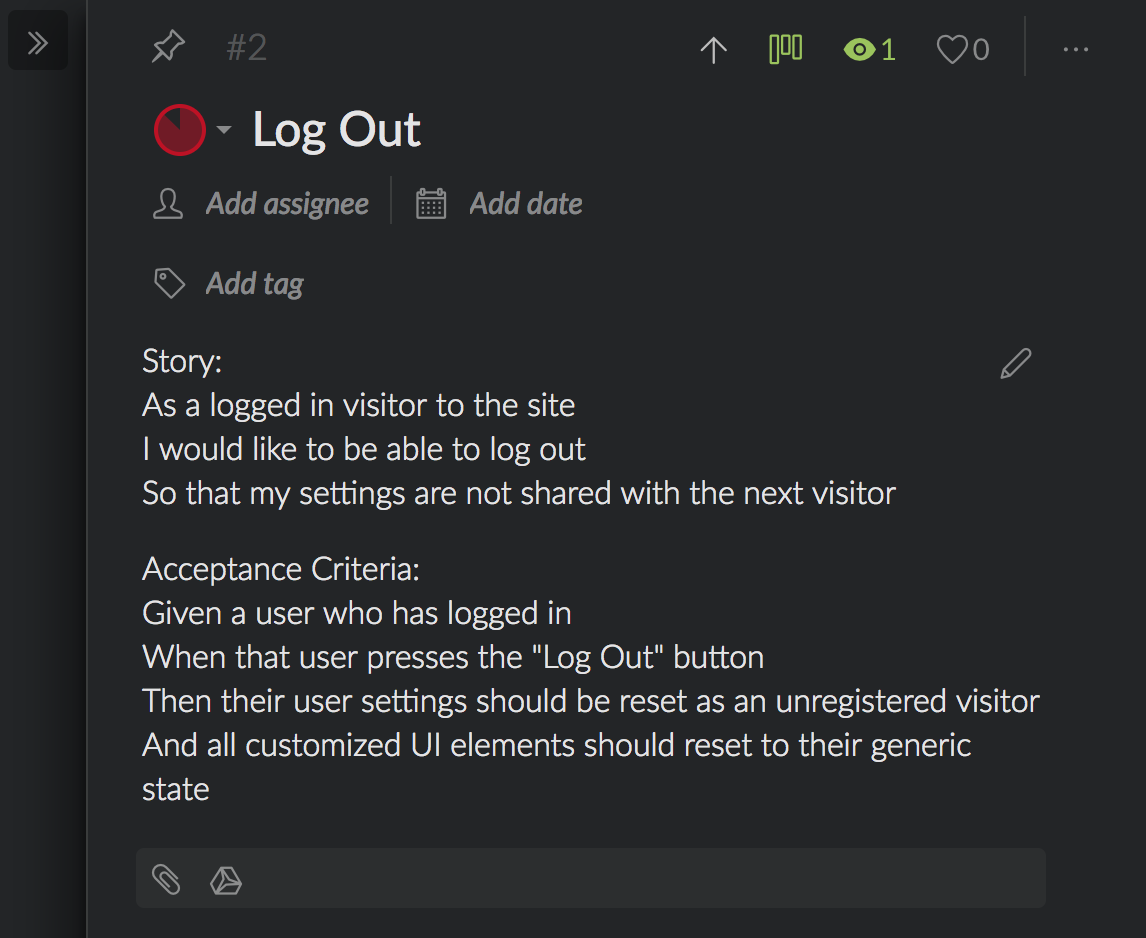This screenshot has height=938, width=1146.
Task: Attach a file using the paperclip icon
Action: (166, 880)
